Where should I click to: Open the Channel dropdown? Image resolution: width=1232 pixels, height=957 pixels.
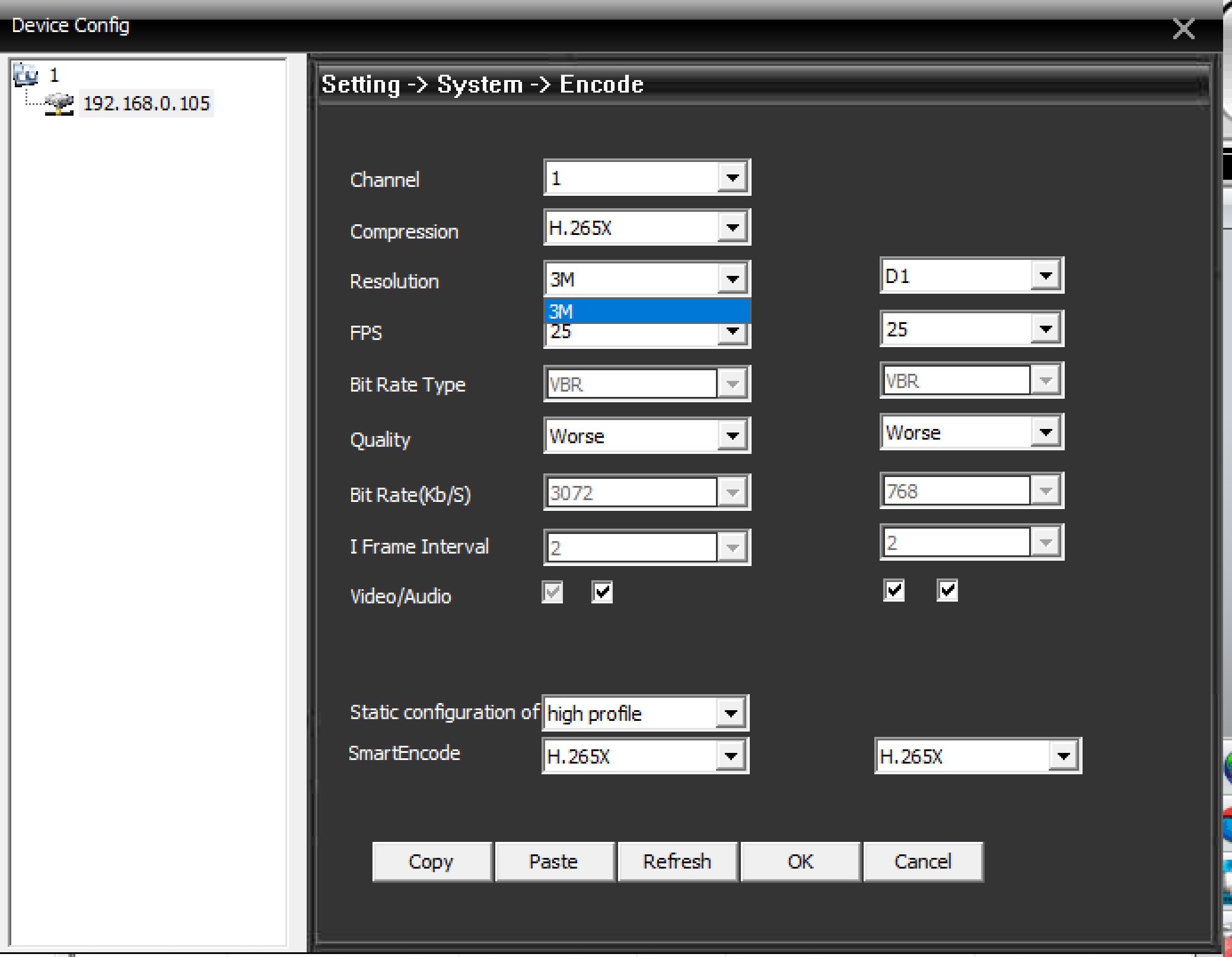tap(732, 177)
